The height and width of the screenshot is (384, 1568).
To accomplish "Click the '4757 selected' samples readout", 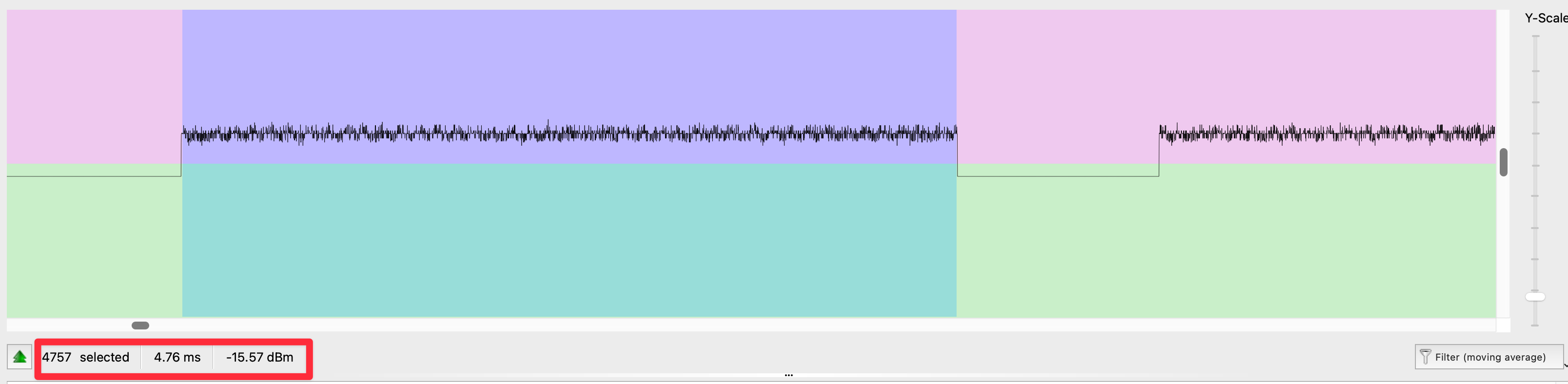I will click(86, 357).
